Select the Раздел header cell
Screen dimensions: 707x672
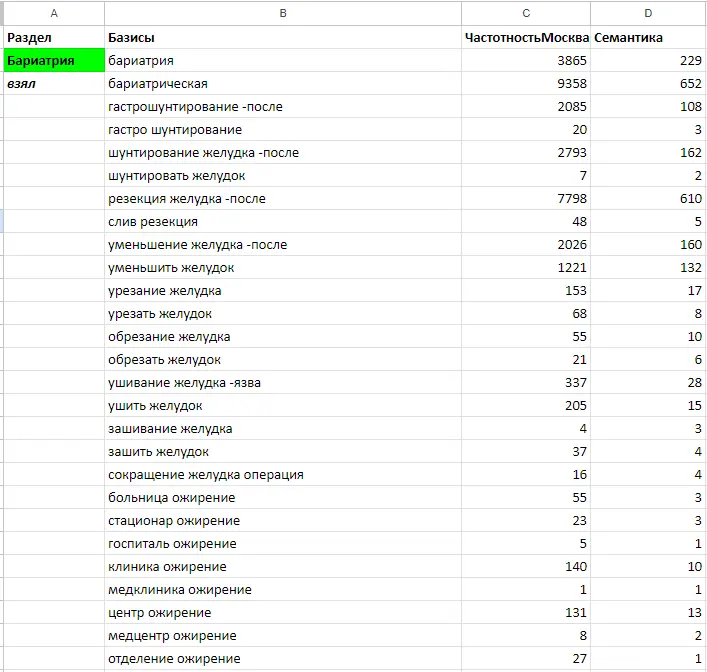pos(53,38)
